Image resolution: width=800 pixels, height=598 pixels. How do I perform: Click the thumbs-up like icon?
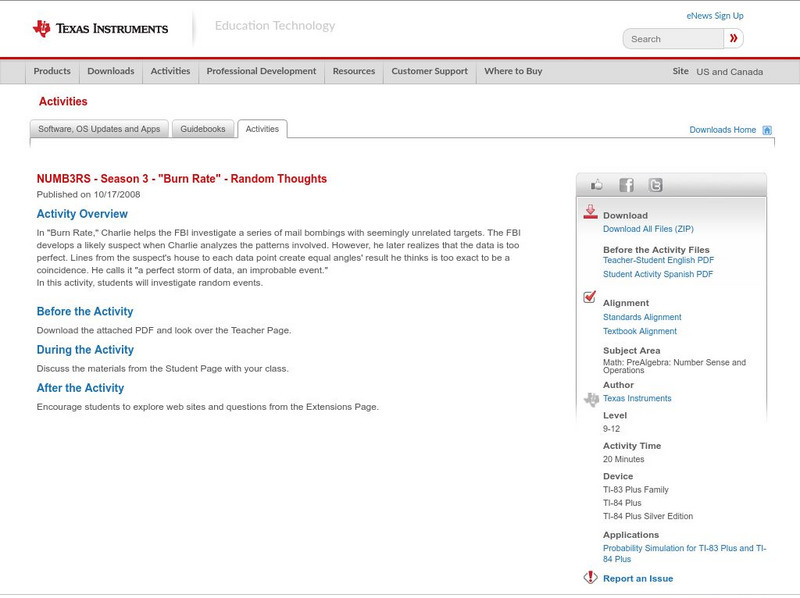[x=596, y=185]
